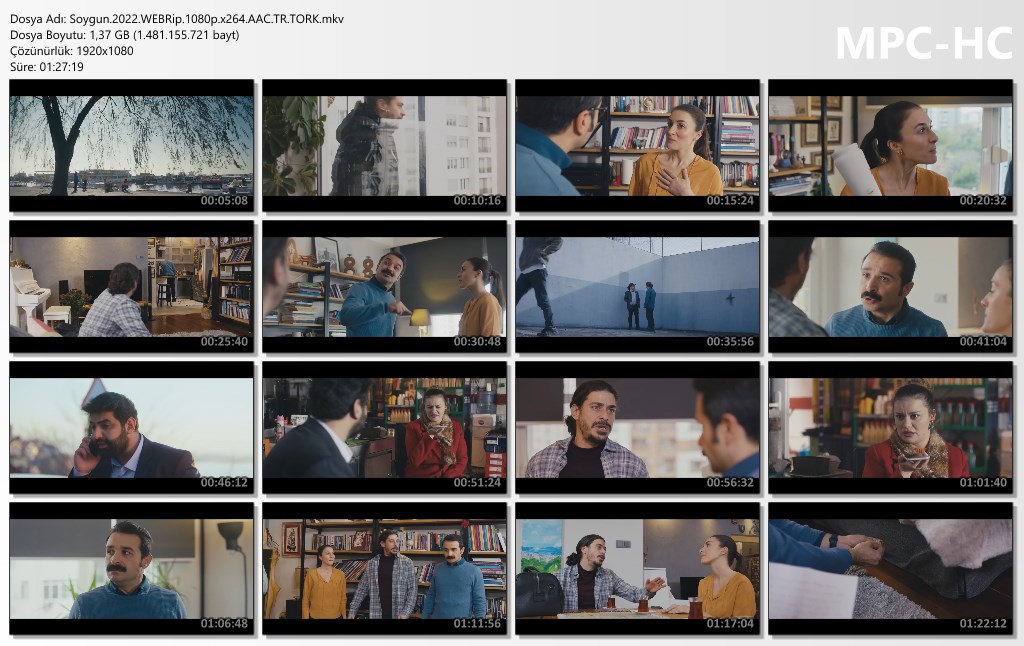Select the thumbnail stamped 00:20:32

click(891, 145)
